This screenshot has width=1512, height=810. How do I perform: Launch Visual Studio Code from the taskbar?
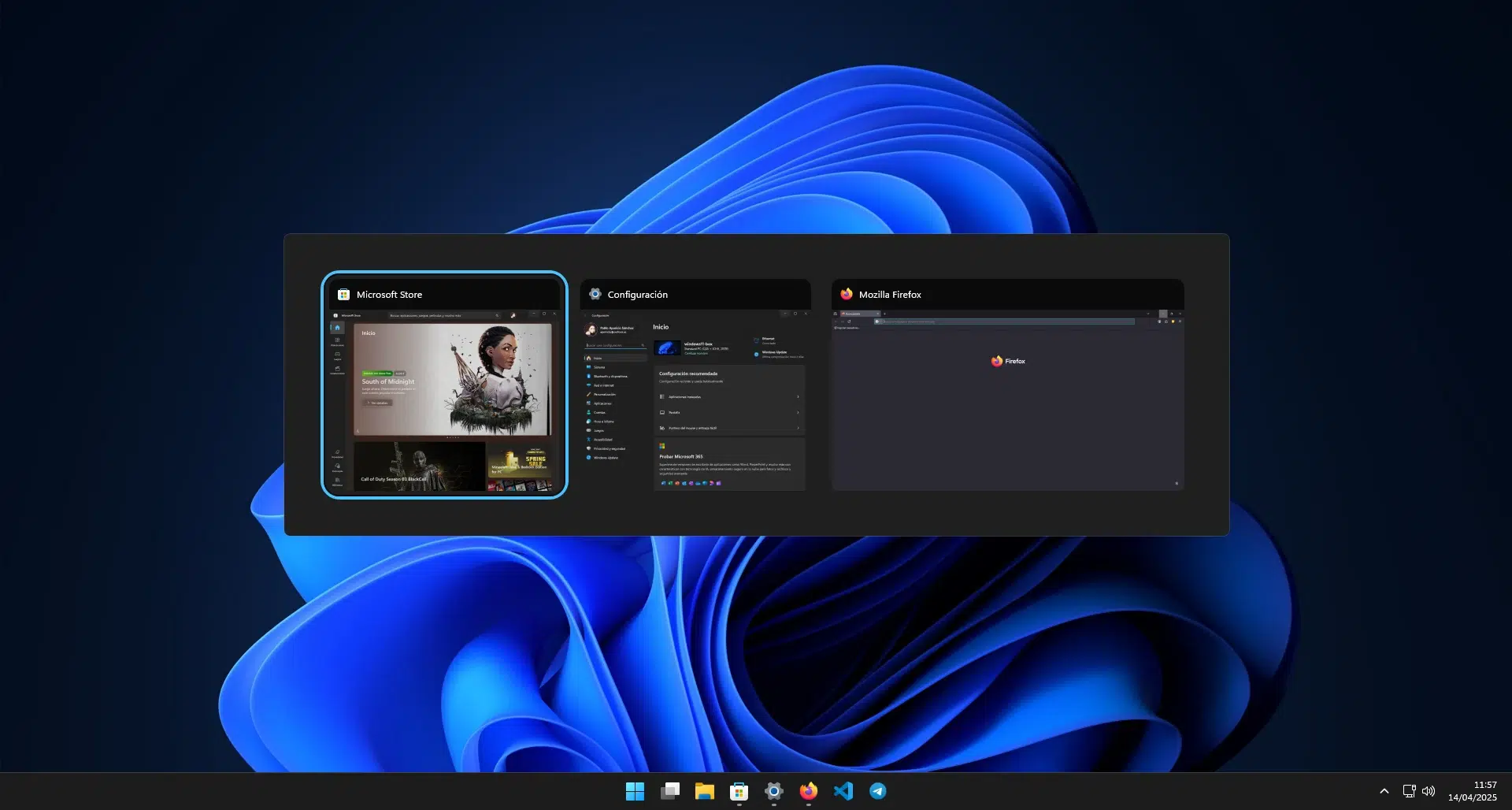tap(843, 791)
